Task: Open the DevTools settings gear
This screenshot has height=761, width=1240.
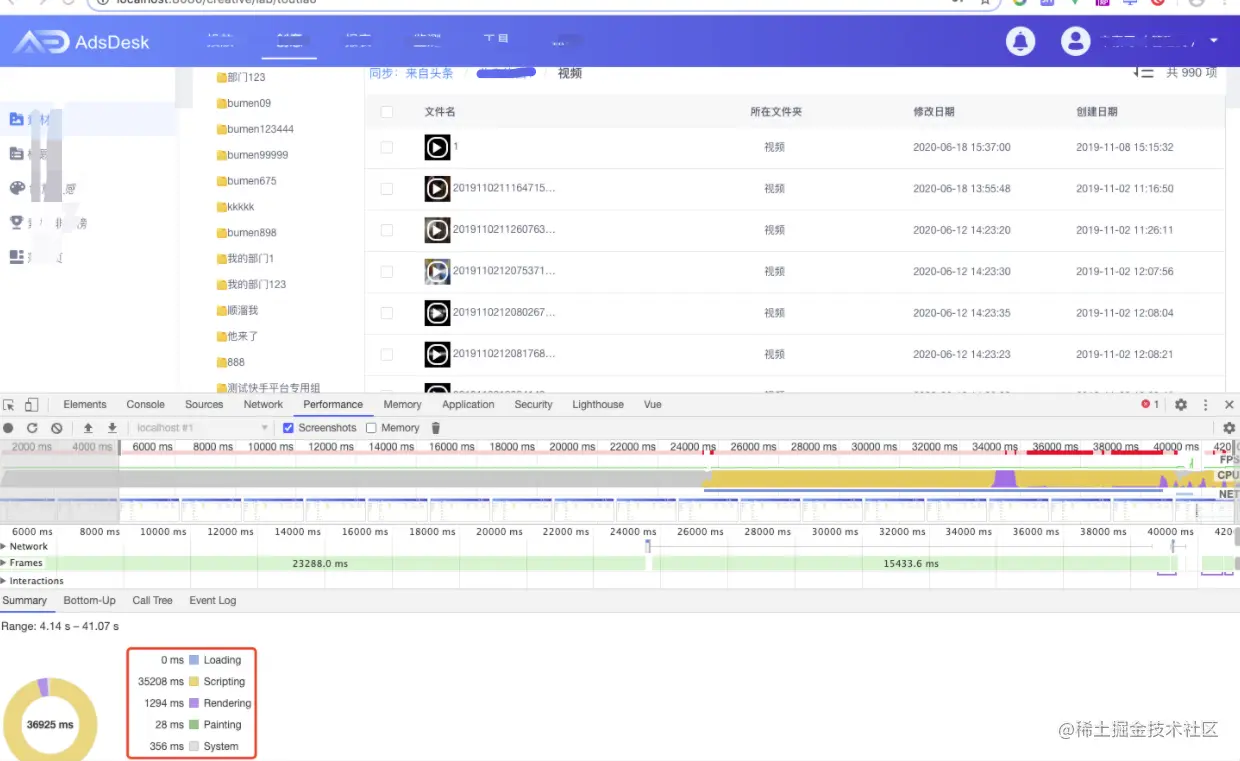Action: pyautogui.click(x=1181, y=405)
